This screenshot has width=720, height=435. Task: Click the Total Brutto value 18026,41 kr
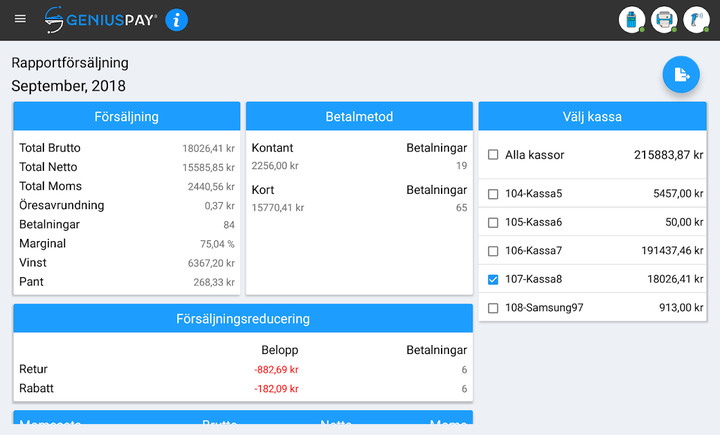pos(208,148)
